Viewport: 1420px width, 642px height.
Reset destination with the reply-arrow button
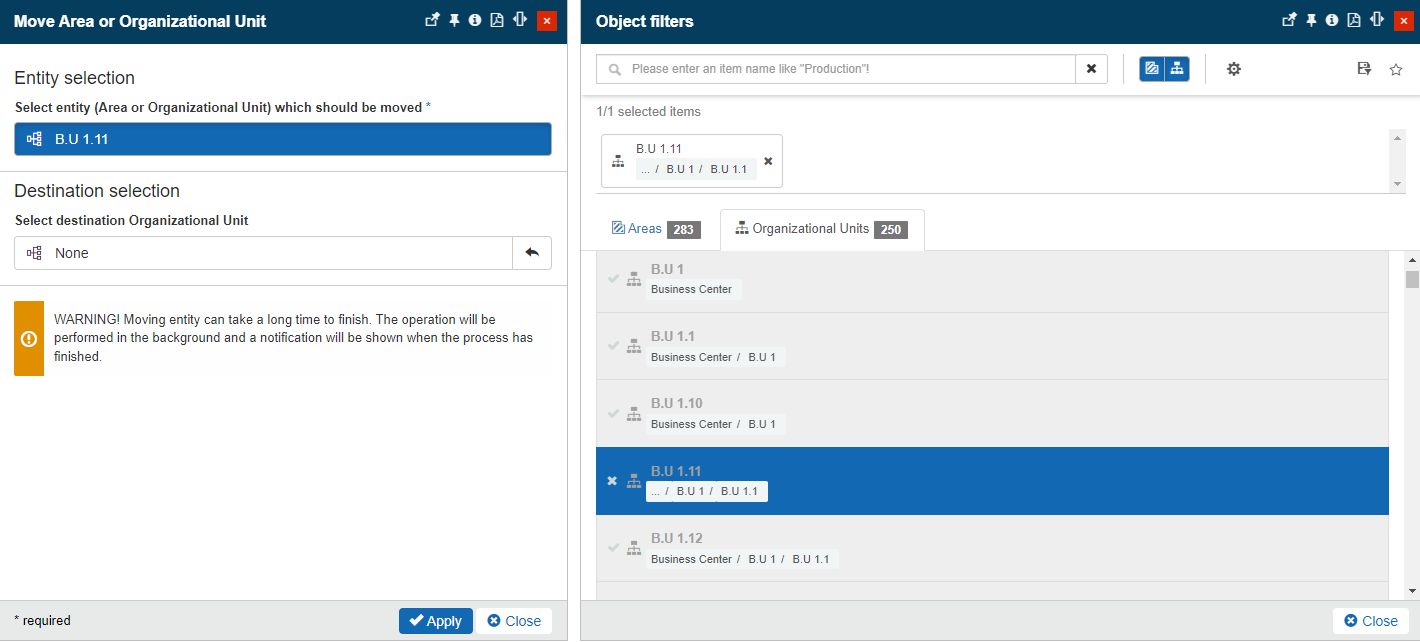[x=532, y=253]
